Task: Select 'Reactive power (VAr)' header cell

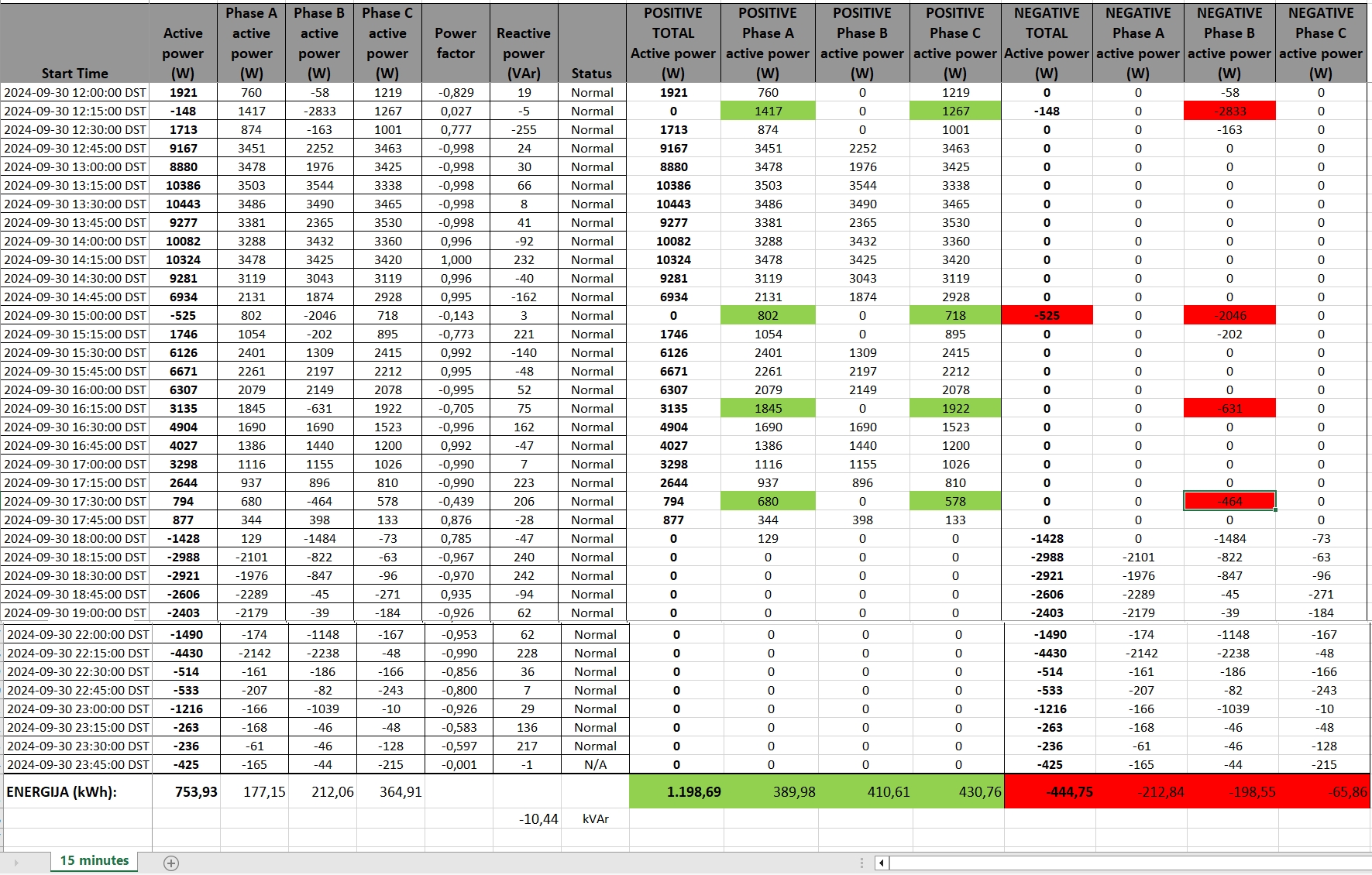Action: [x=524, y=43]
